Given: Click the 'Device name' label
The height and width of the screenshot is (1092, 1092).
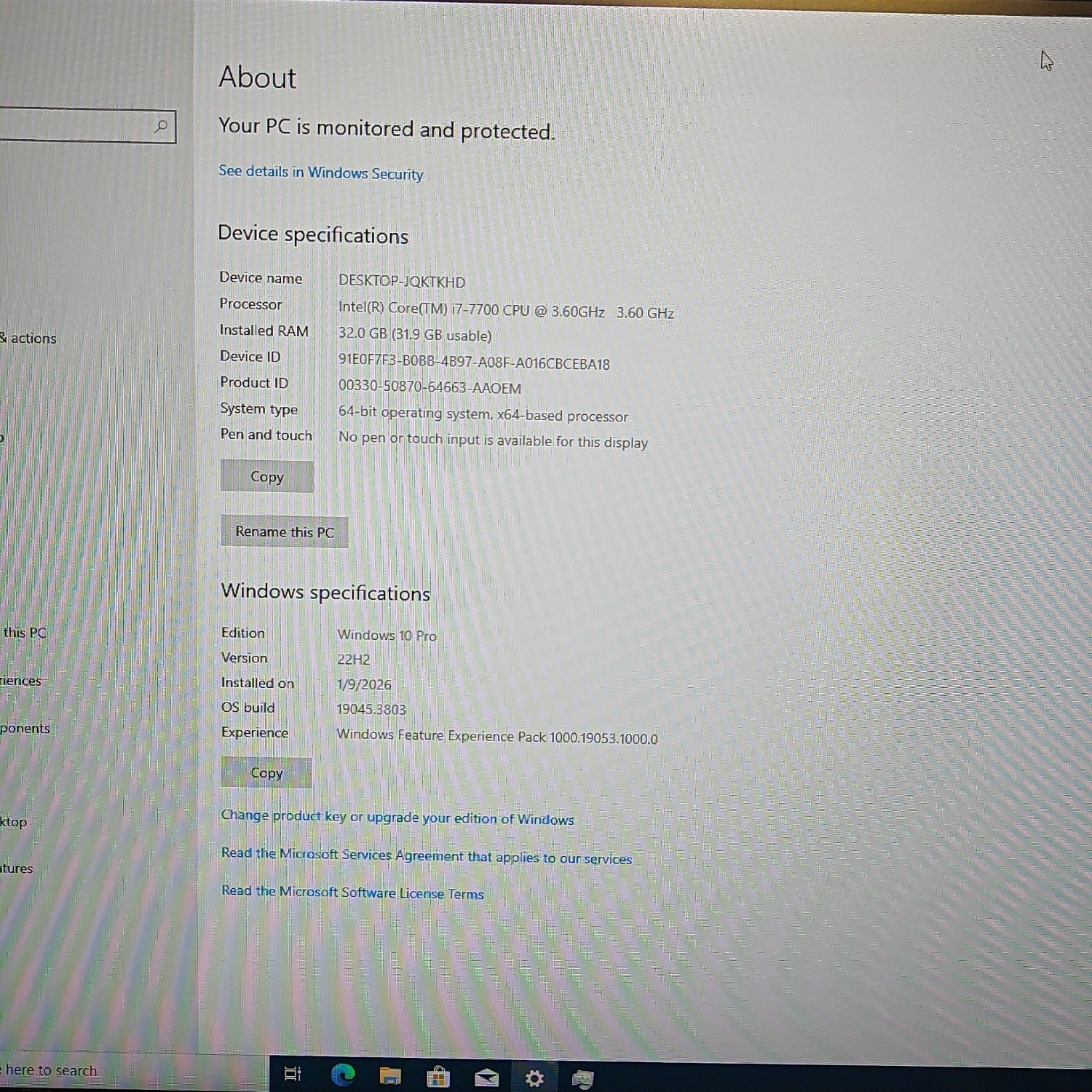Looking at the screenshot, I should coord(261,277).
